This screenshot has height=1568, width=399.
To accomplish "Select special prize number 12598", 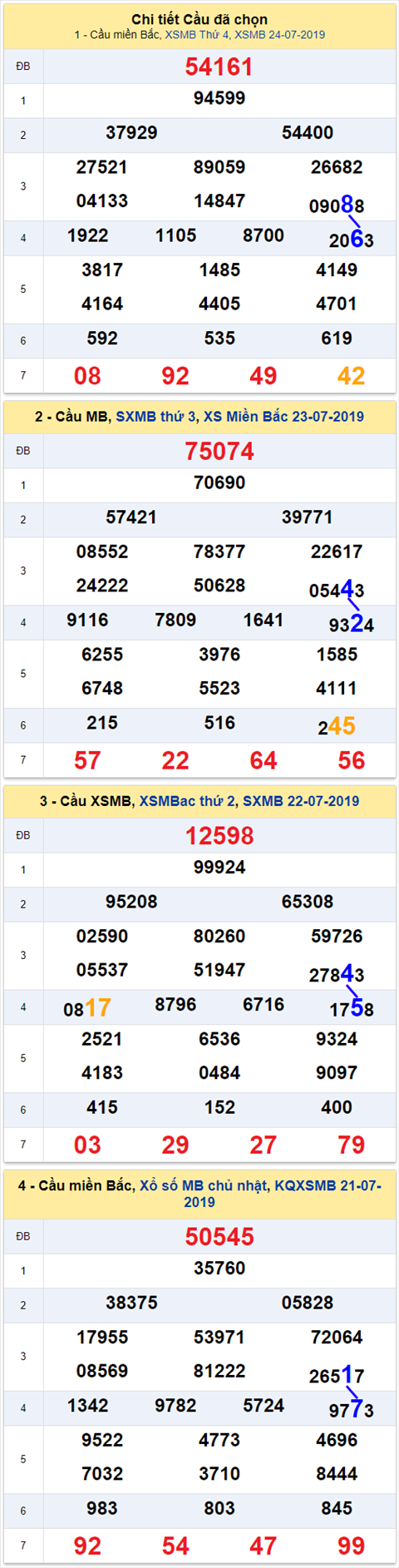I will (x=219, y=835).
